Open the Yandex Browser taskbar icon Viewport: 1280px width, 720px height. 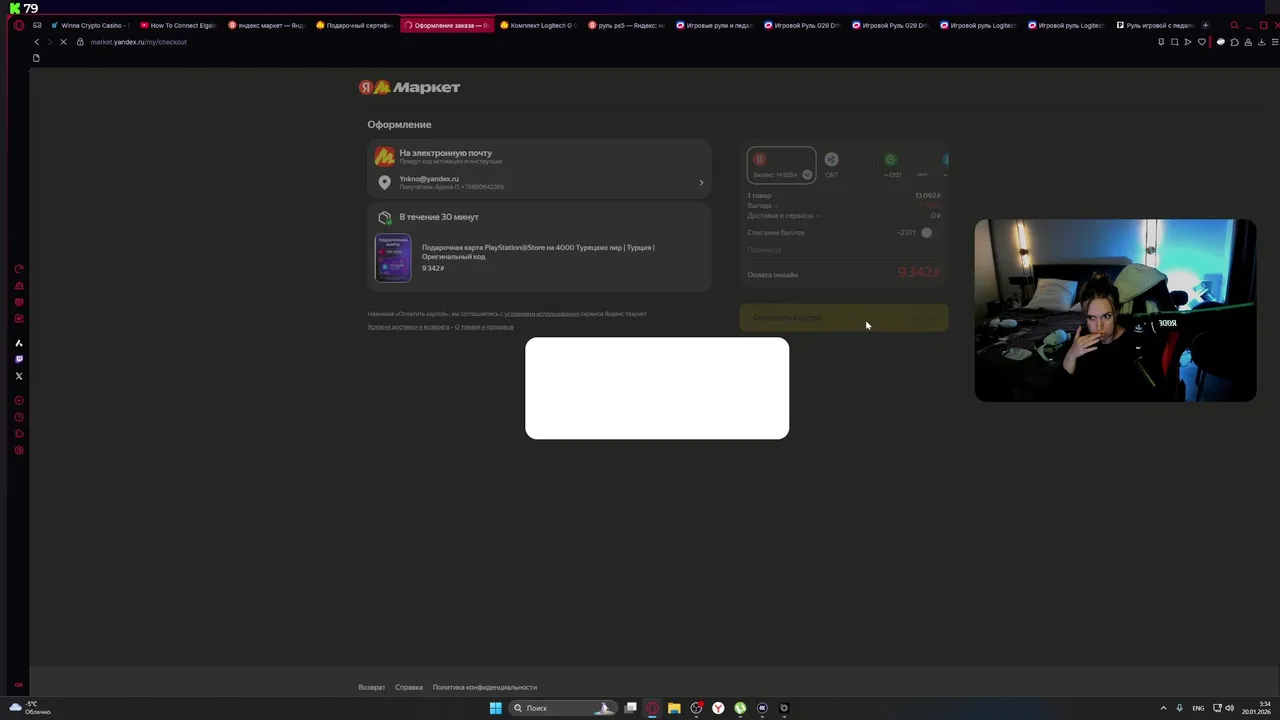(x=718, y=708)
